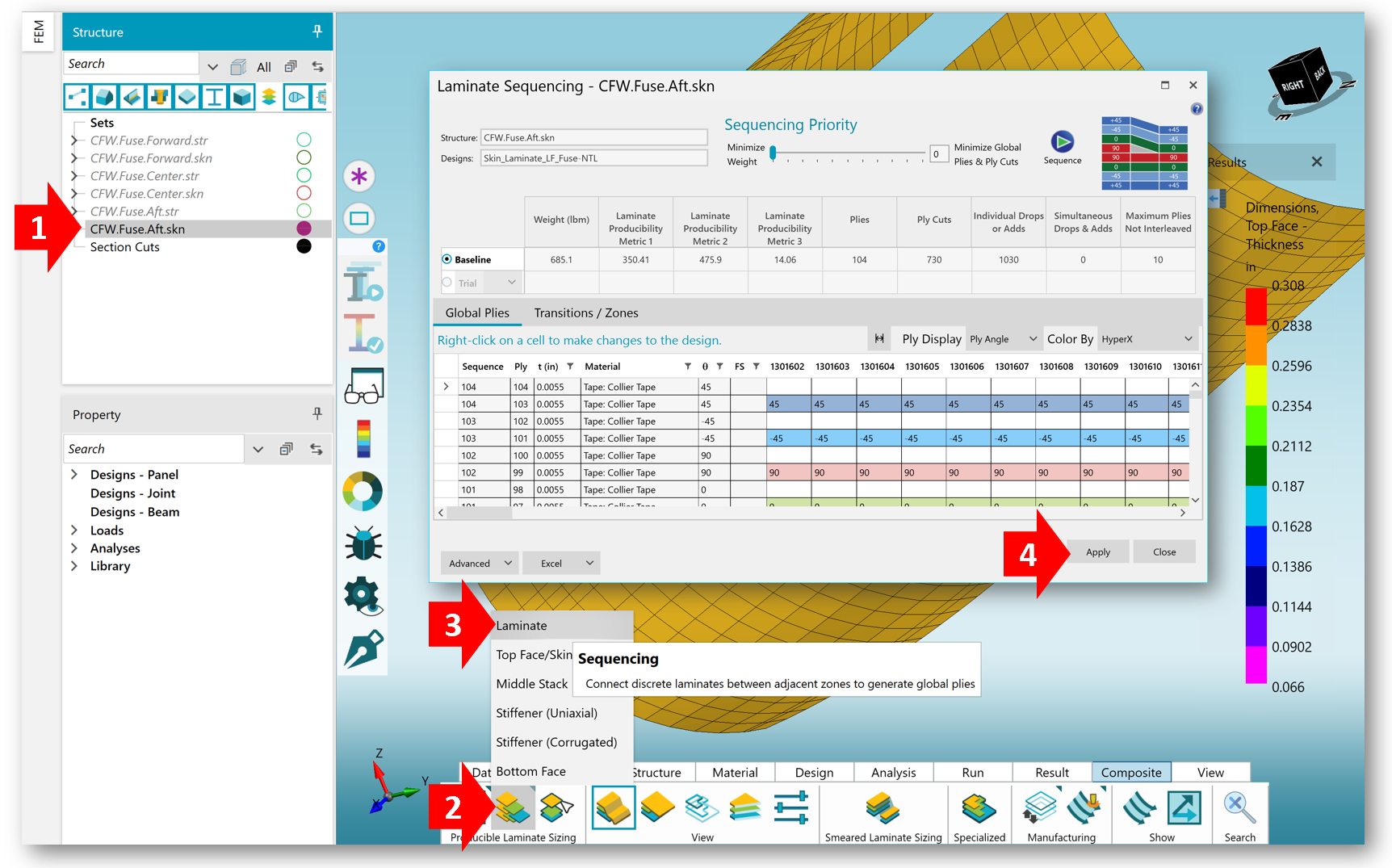Screen dimensions: 1392x868
Task: Choose Laminate from the popup menu
Action: [562, 625]
